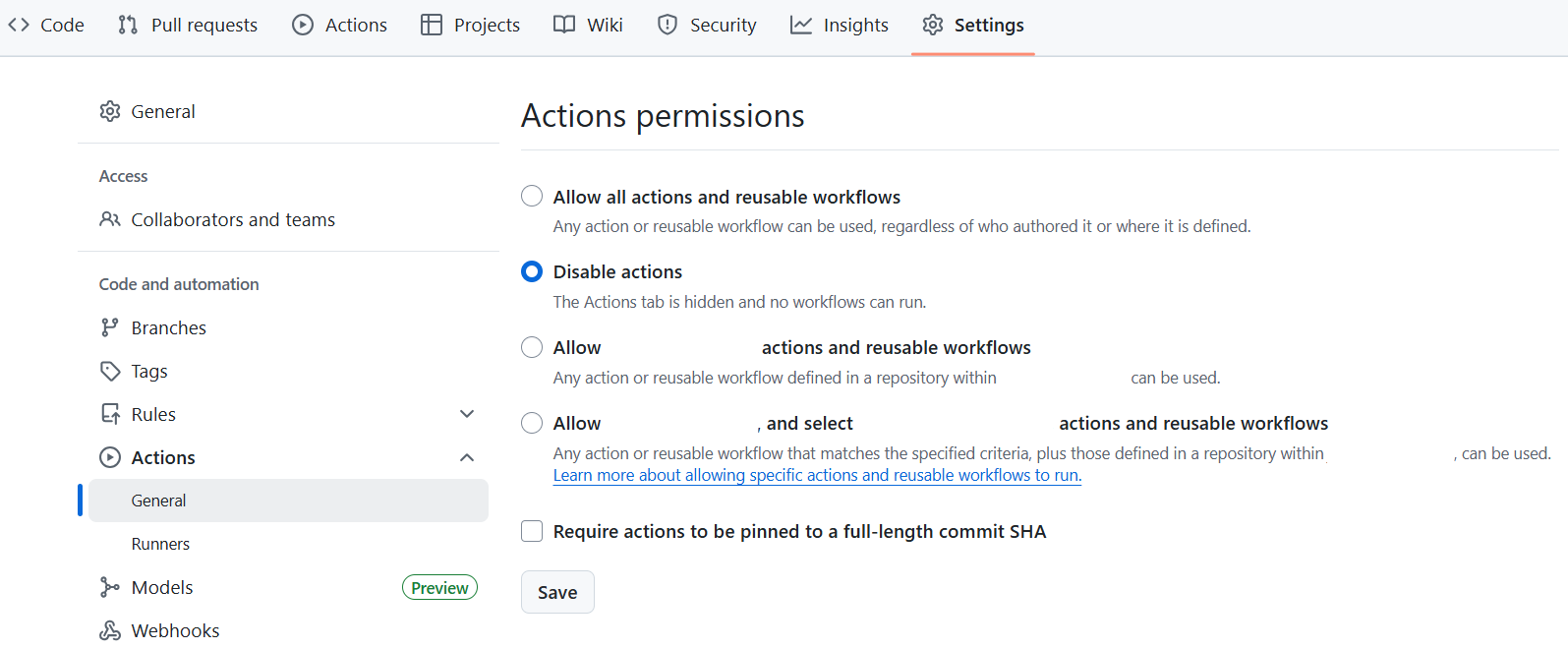Viewport: 1568px width, 649px height.
Task: Click the Branches icon in the sidebar
Action: pos(111,326)
